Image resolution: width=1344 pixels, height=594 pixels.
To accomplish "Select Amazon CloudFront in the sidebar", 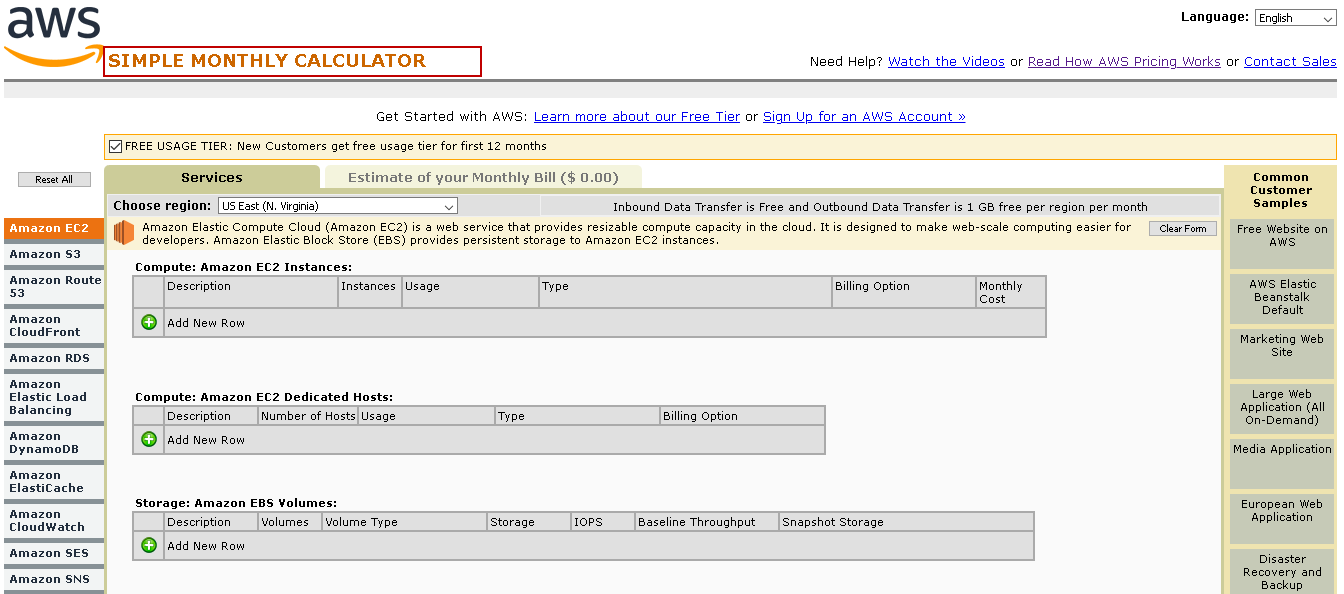I will [x=53, y=326].
